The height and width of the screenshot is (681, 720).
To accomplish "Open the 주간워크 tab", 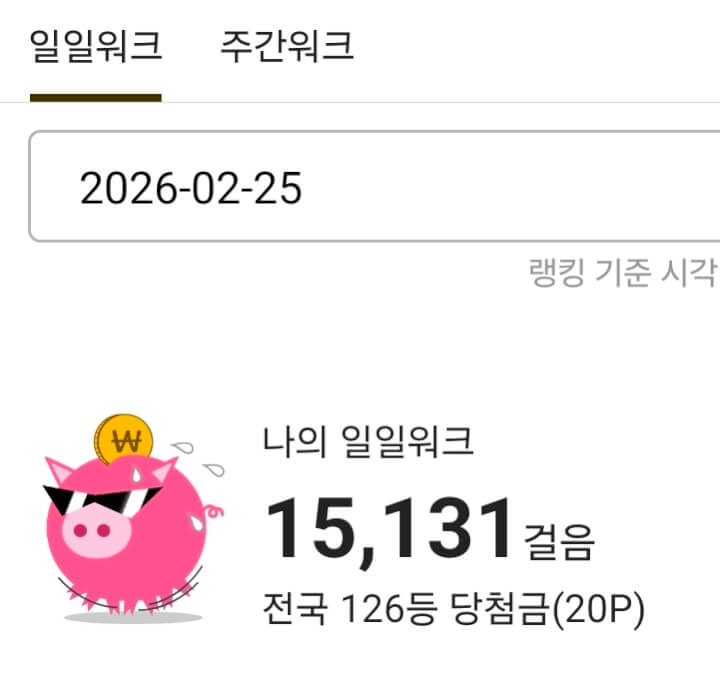I will [287, 46].
